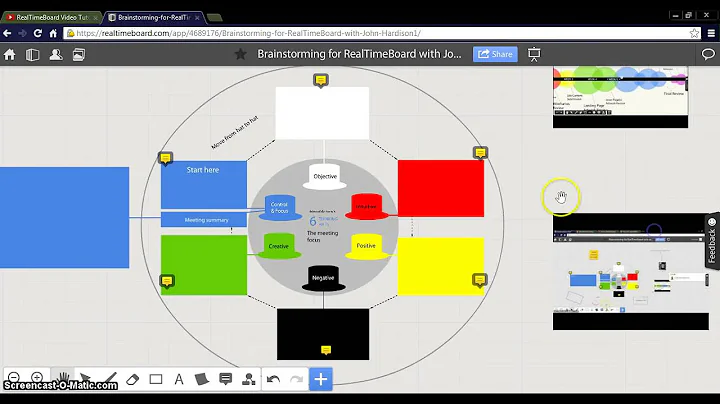Open a new browser tab
720x404 pixels.
click(x=214, y=18)
